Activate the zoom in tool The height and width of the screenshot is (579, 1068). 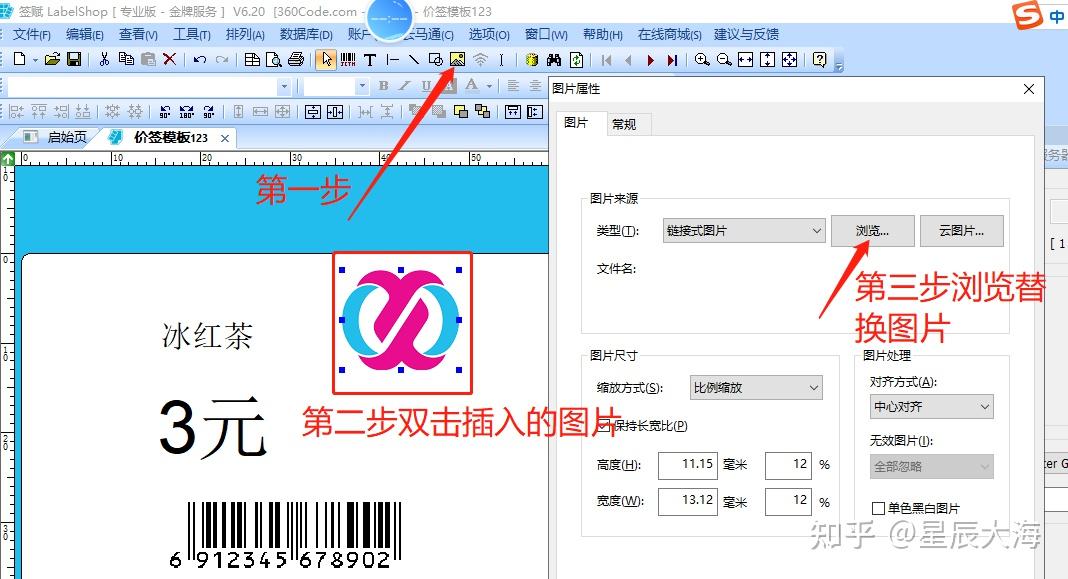tap(703, 60)
